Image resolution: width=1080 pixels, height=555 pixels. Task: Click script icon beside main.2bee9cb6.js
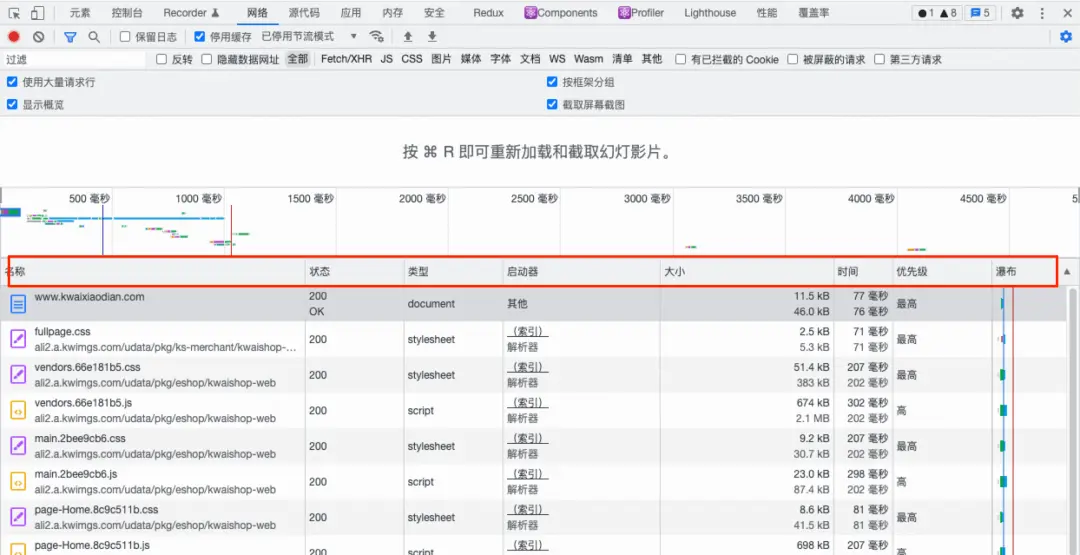tap(19, 482)
